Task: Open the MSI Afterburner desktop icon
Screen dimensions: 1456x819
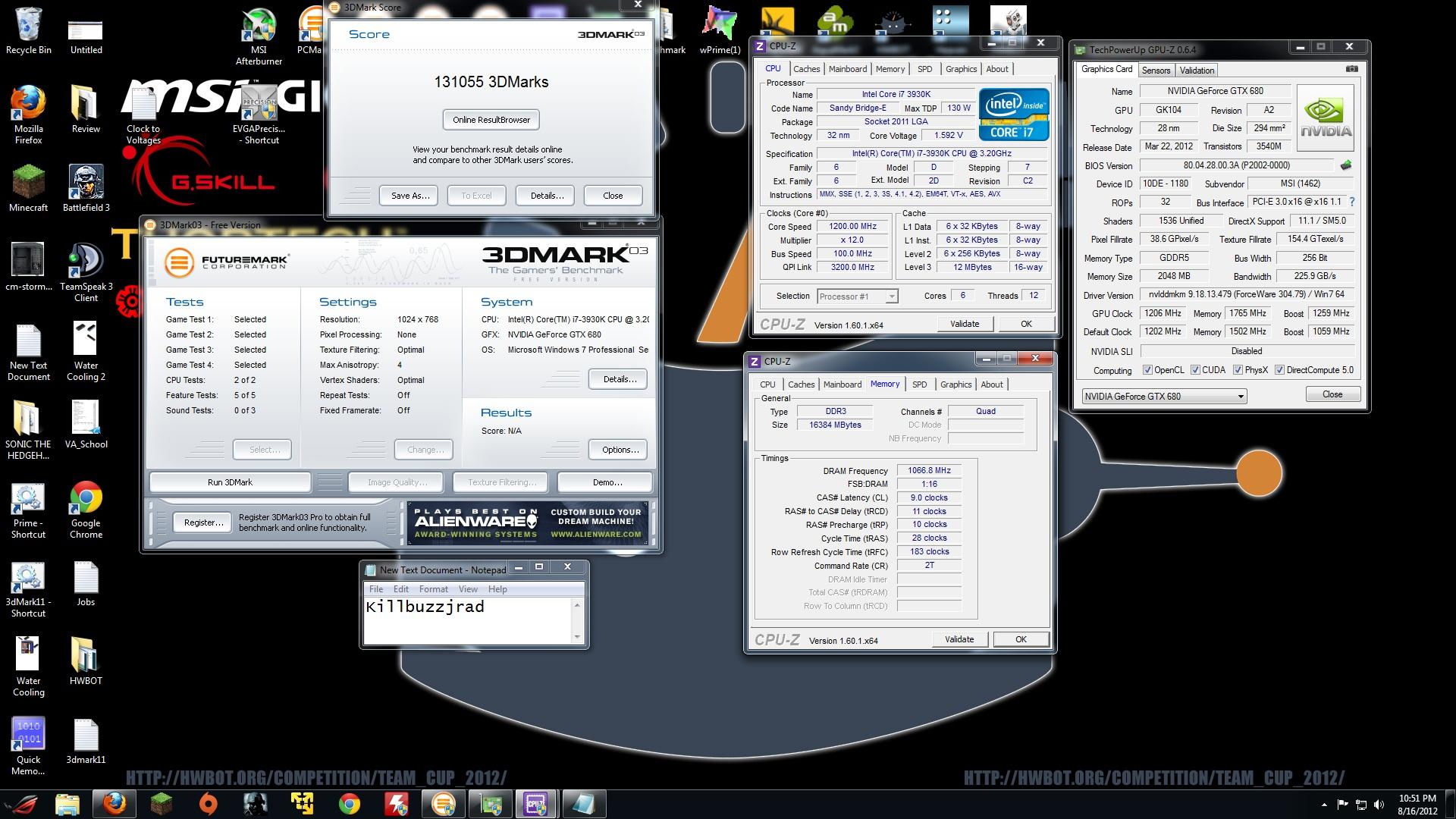Action: 259,36
